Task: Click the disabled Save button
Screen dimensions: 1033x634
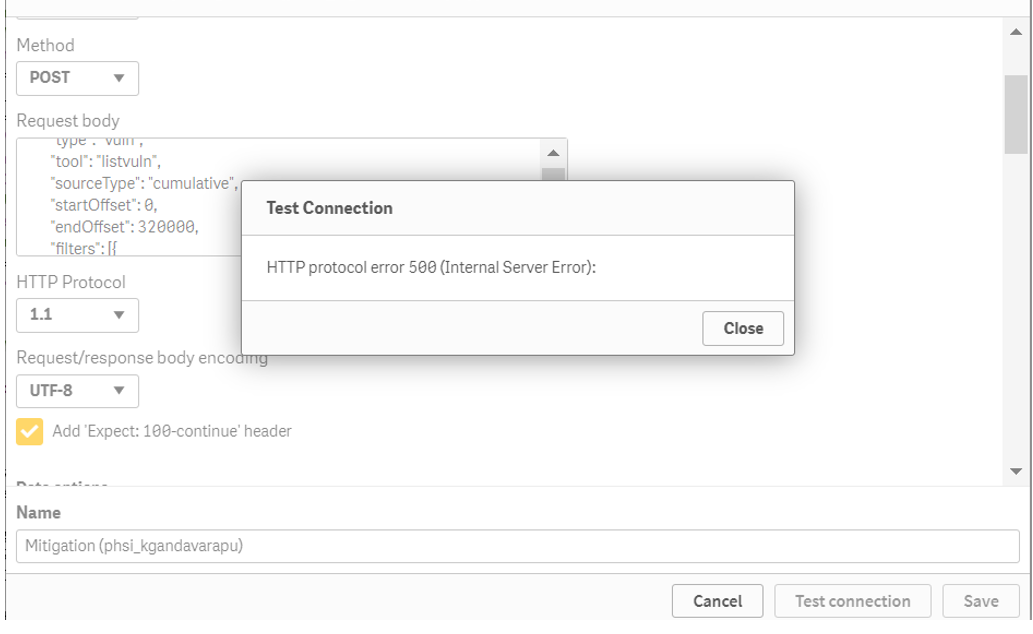Action: (980, 601)
